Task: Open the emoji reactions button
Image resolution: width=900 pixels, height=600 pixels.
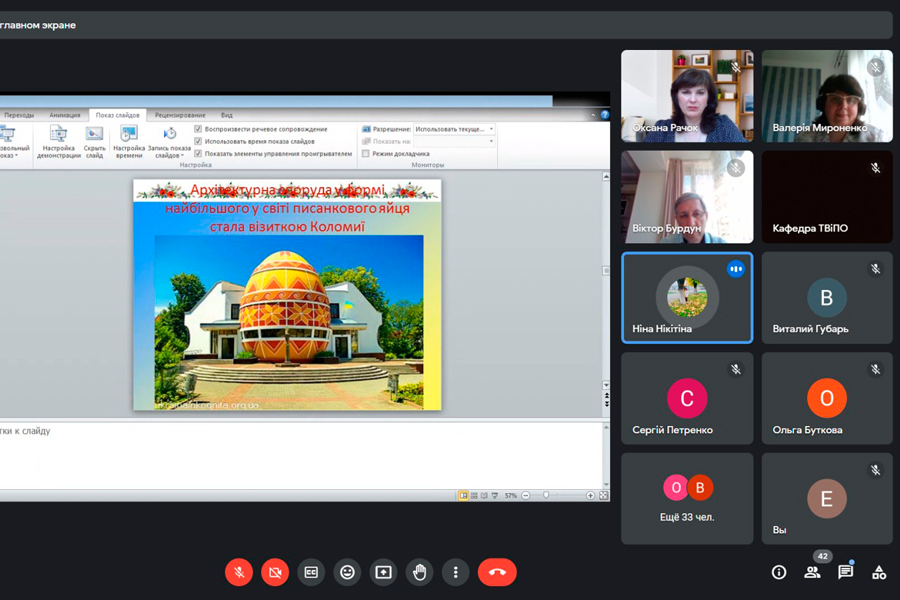Action: click(347, 572)
